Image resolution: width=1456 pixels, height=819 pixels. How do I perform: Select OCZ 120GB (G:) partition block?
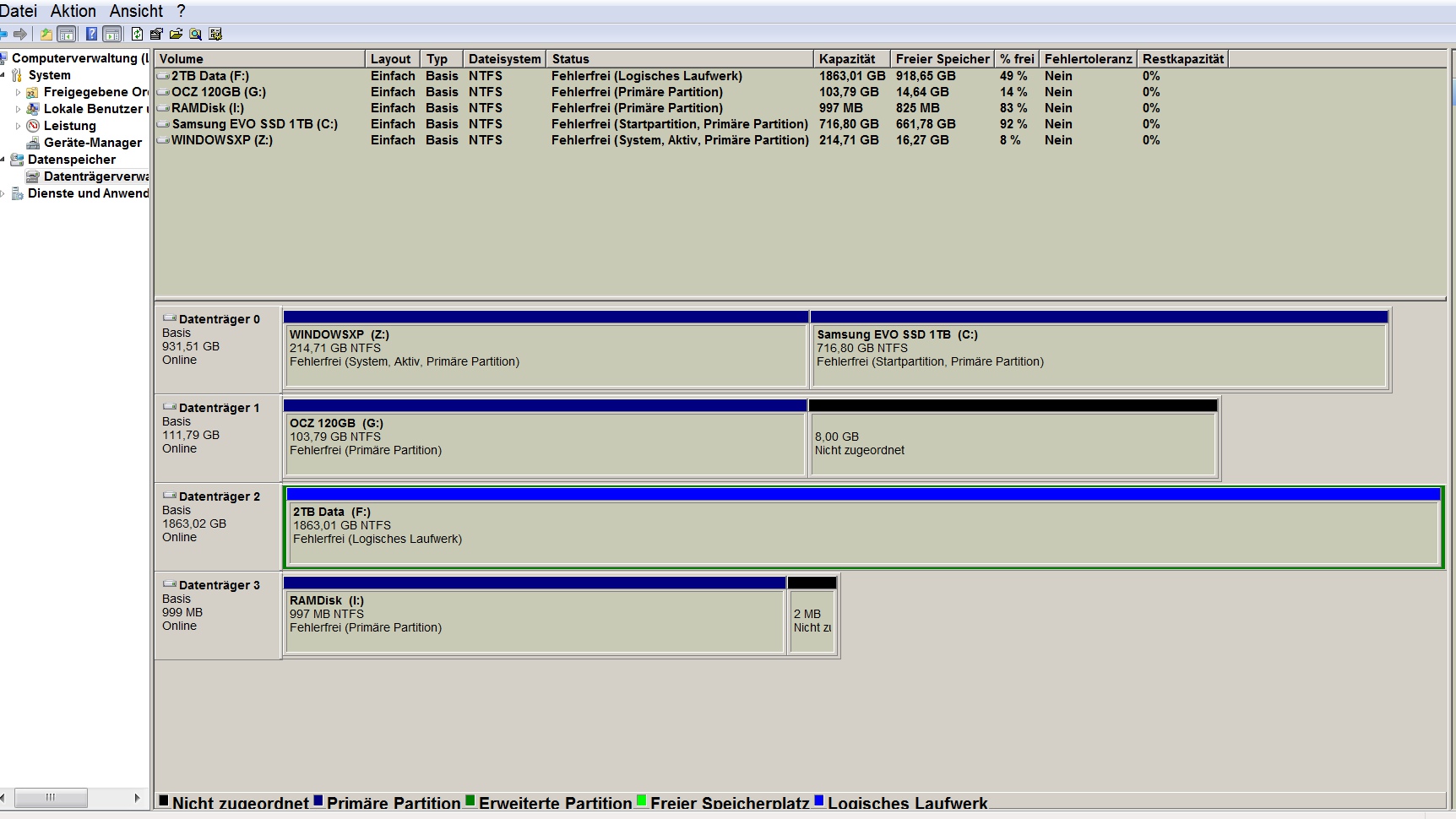coord(545,438)
